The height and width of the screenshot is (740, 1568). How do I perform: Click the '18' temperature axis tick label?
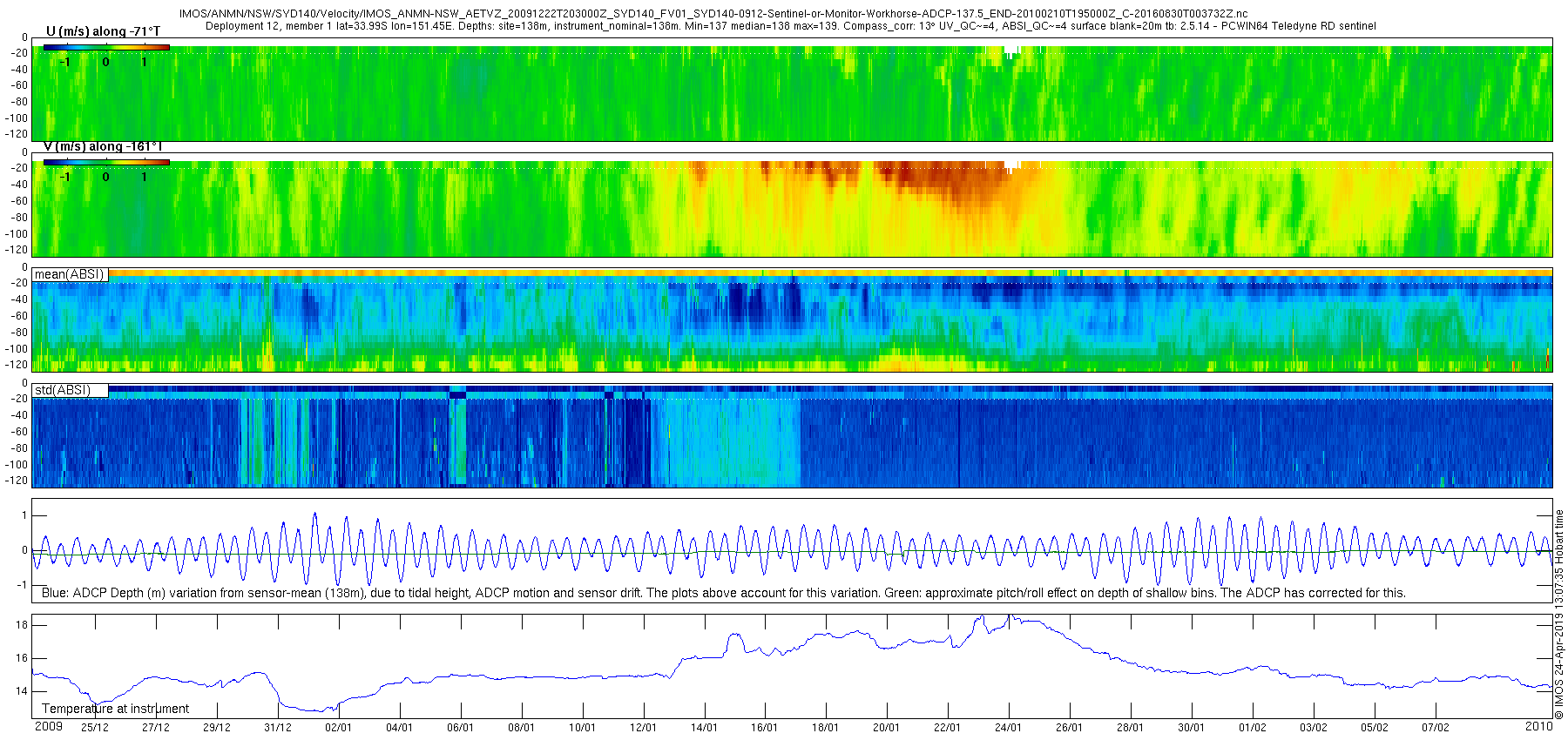coord(22,625)
